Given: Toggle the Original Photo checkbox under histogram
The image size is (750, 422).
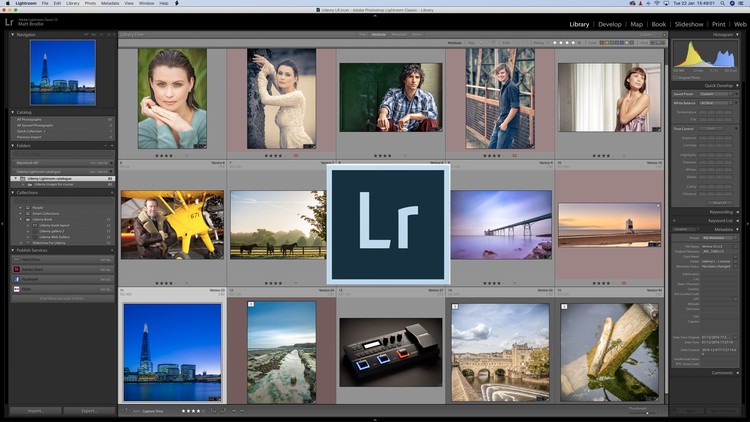Looking at the screenshot, I should point(675,78).
